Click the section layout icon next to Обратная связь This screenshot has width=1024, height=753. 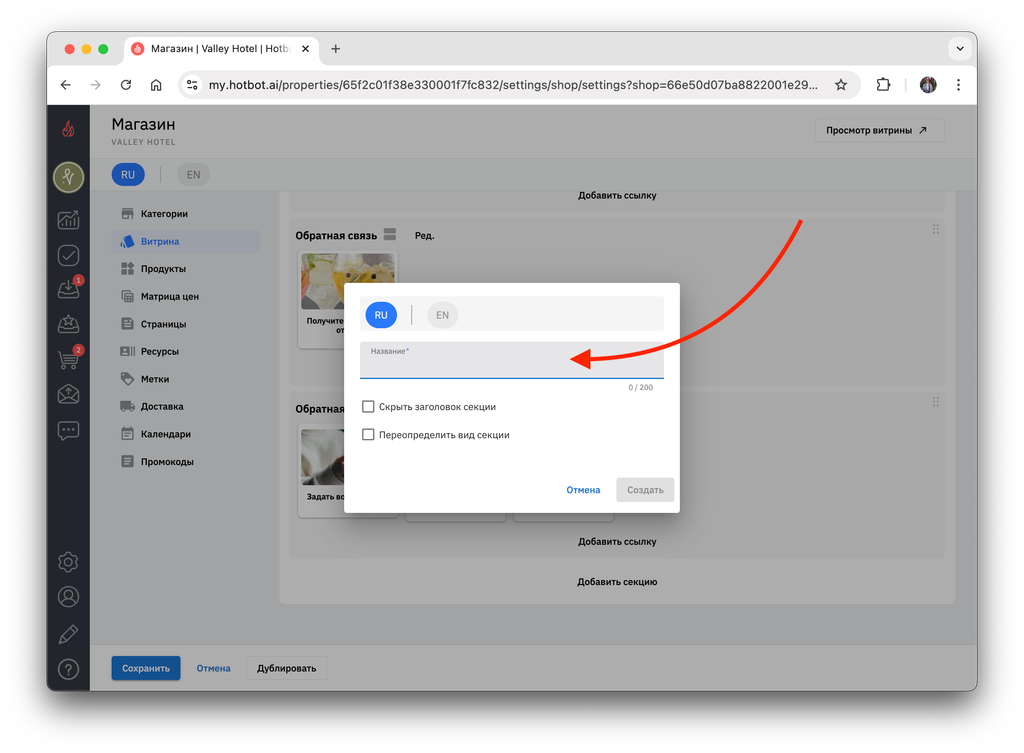point(390,234)
